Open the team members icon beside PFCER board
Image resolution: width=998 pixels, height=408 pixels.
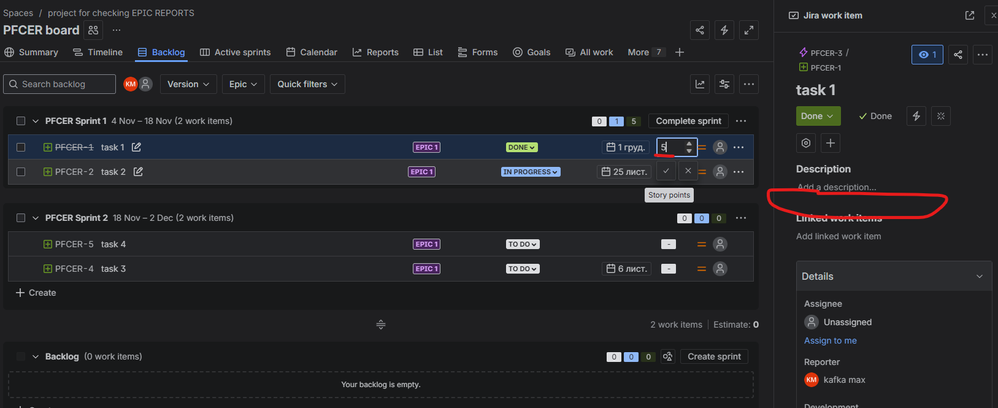(x=94, y=30)
